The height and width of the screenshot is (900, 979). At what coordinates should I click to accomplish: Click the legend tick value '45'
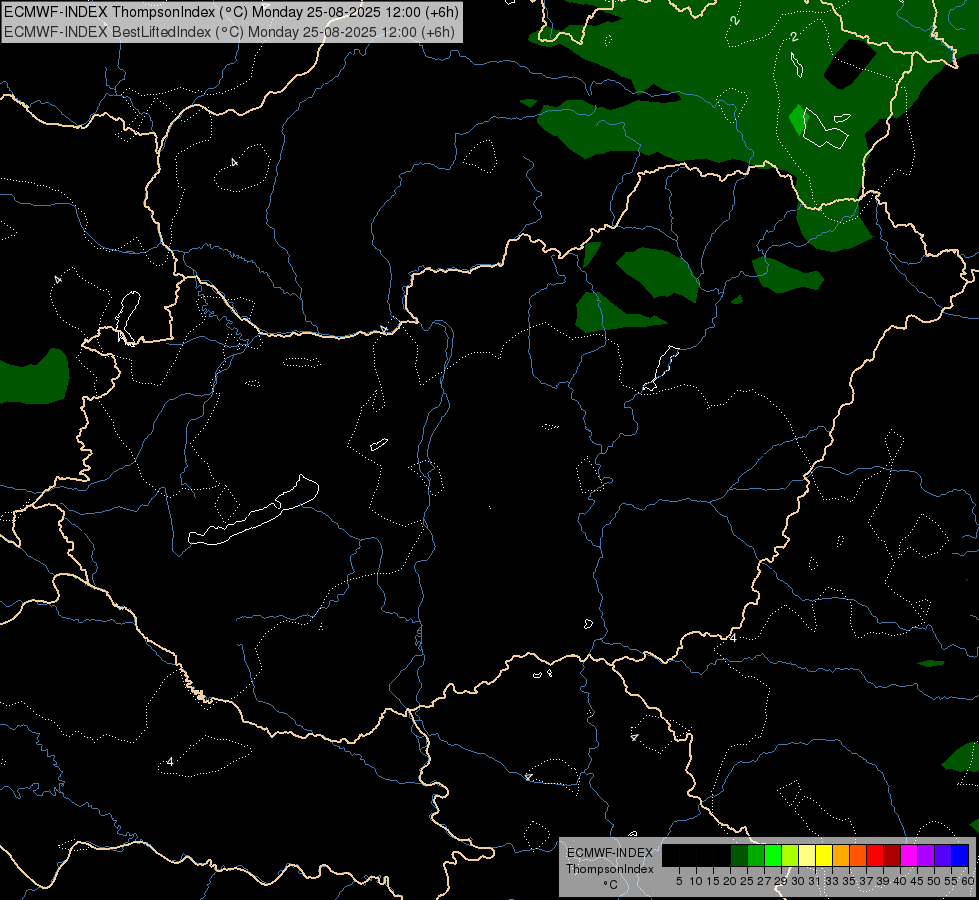click(917, 881)
